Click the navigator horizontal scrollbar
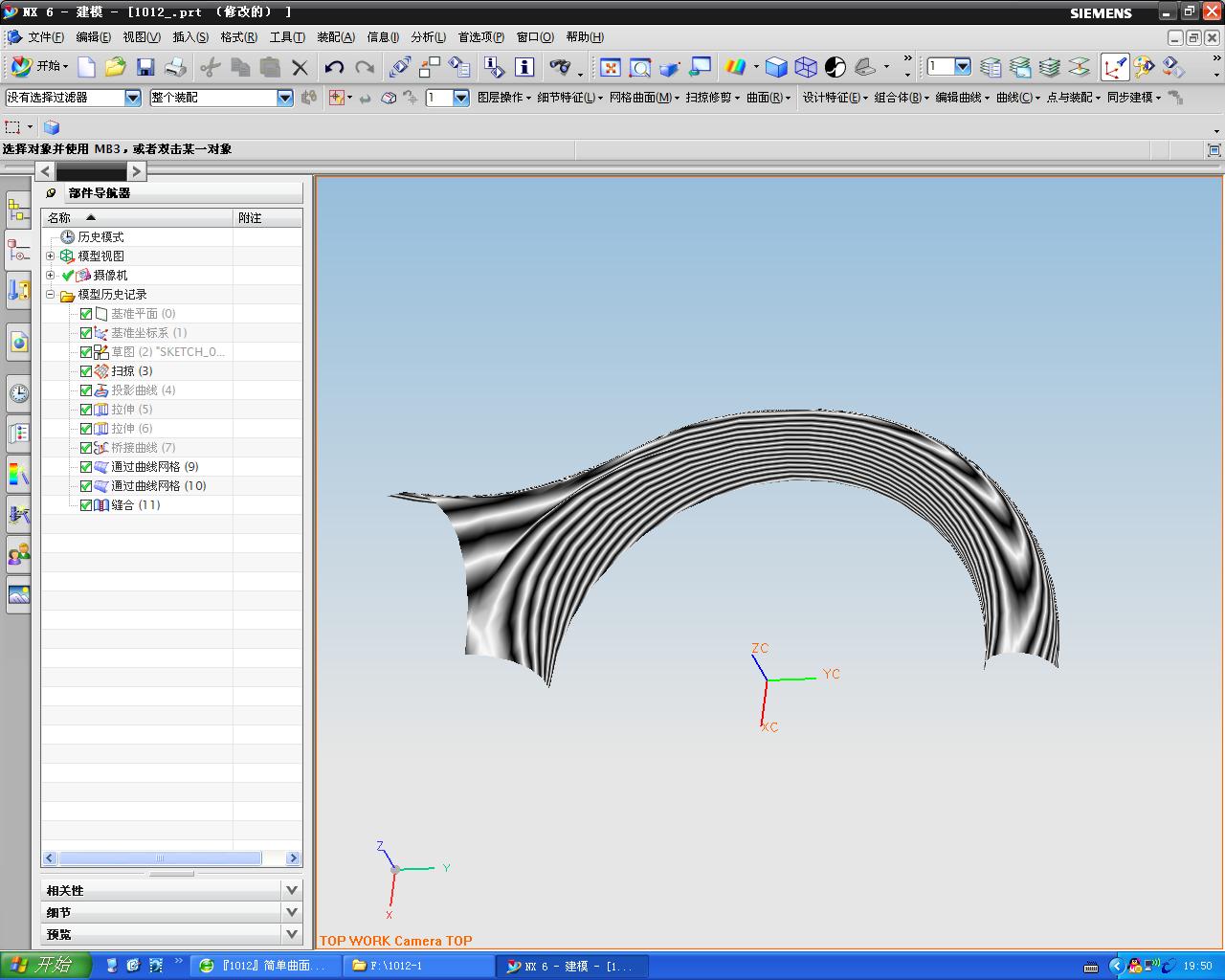The height and width of the screenshot is (980, 1225). pyautogui.click(x=160, y=858)
